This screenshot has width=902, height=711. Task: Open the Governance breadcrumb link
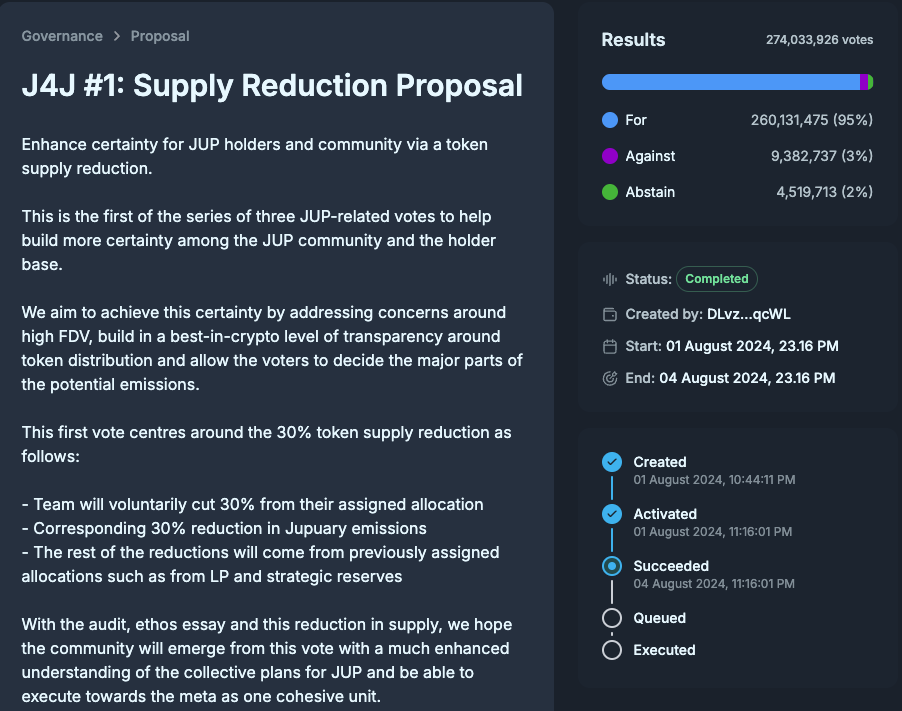point(62,36)
